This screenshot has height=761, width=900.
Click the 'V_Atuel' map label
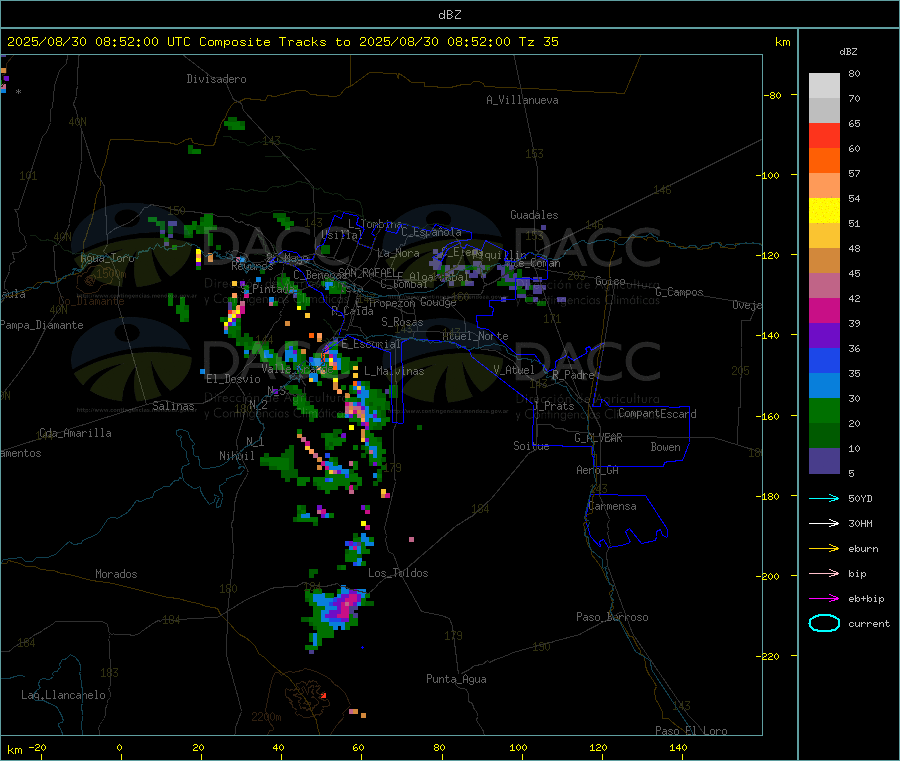[514, 370]
